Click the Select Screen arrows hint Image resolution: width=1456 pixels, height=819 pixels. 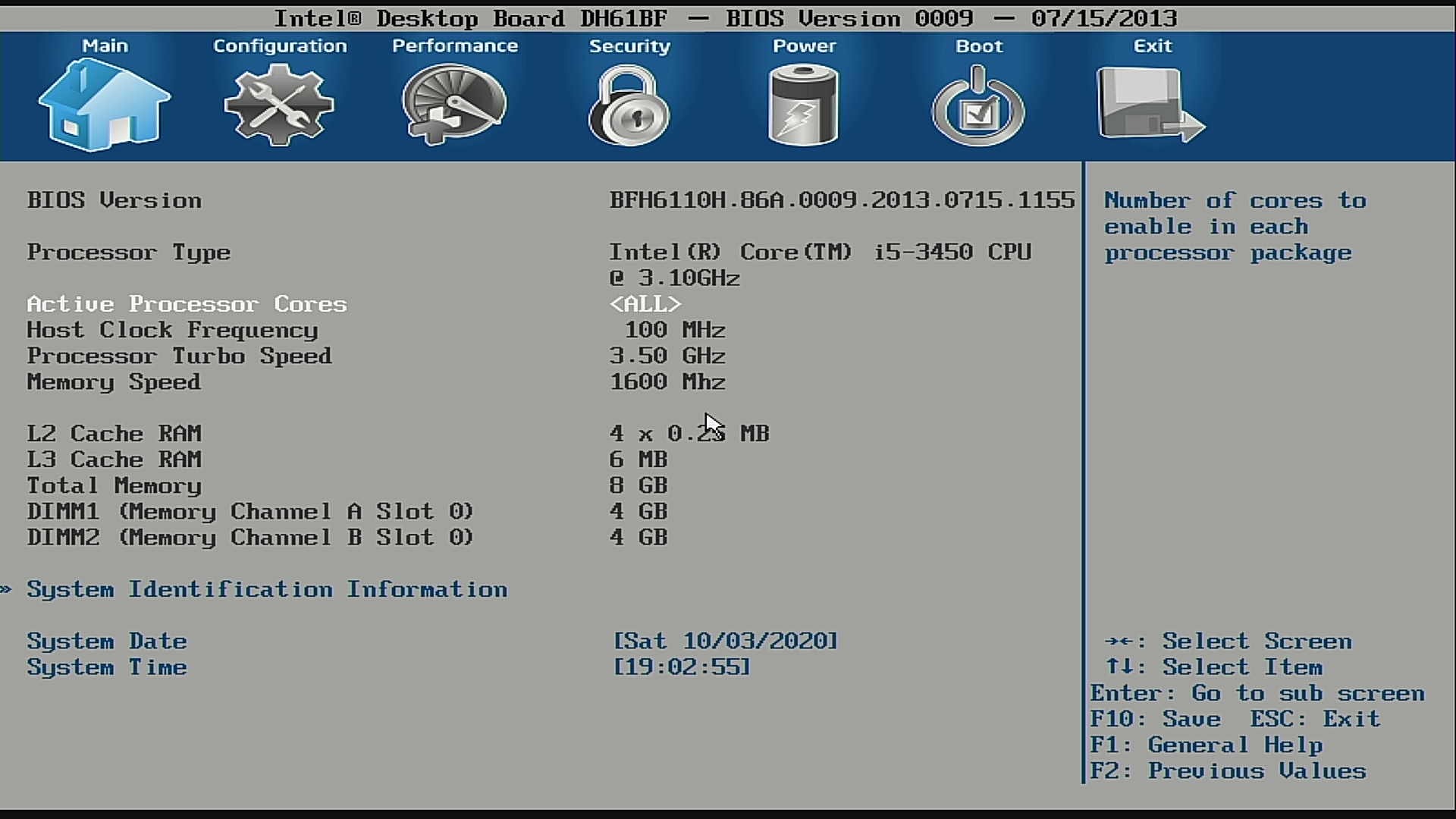(x=1228, y=642)
